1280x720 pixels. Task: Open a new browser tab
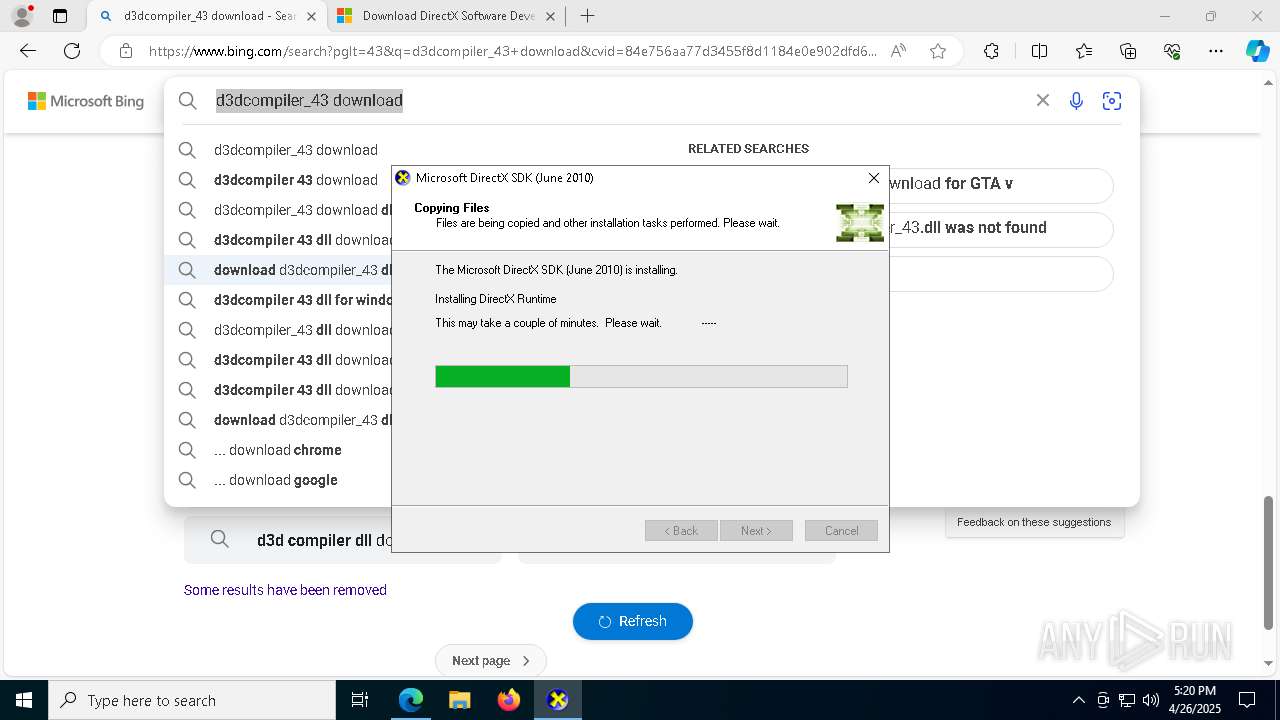(588, 16)
